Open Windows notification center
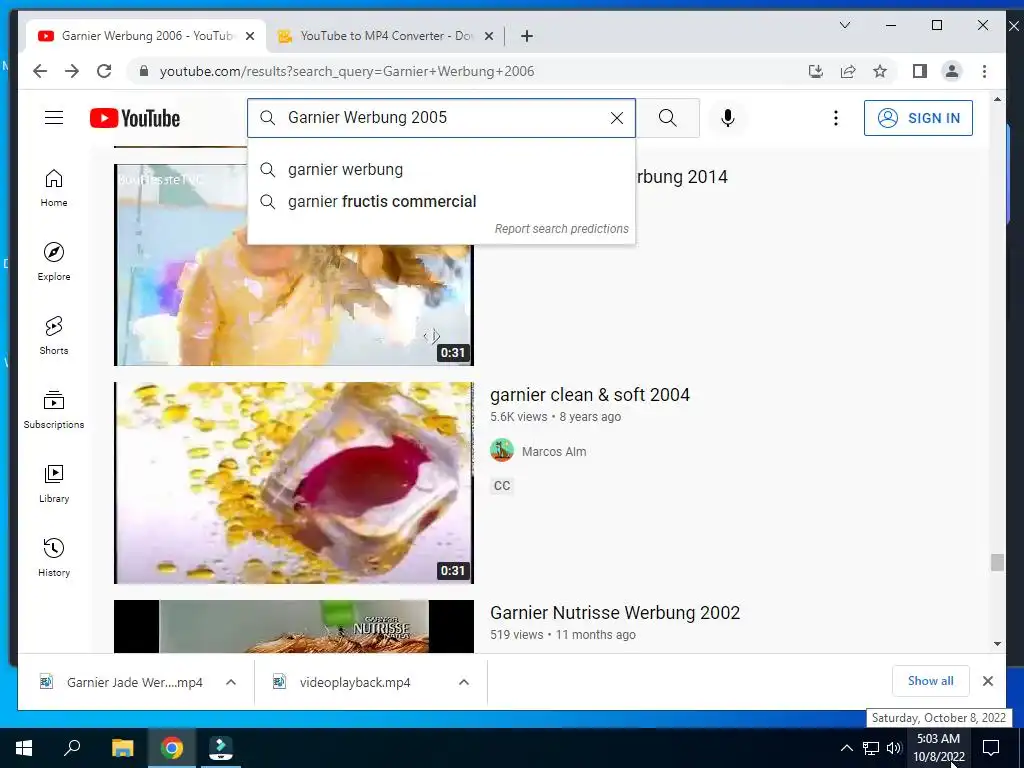Viewport: 1024px width, 768px height. [991, 748]
